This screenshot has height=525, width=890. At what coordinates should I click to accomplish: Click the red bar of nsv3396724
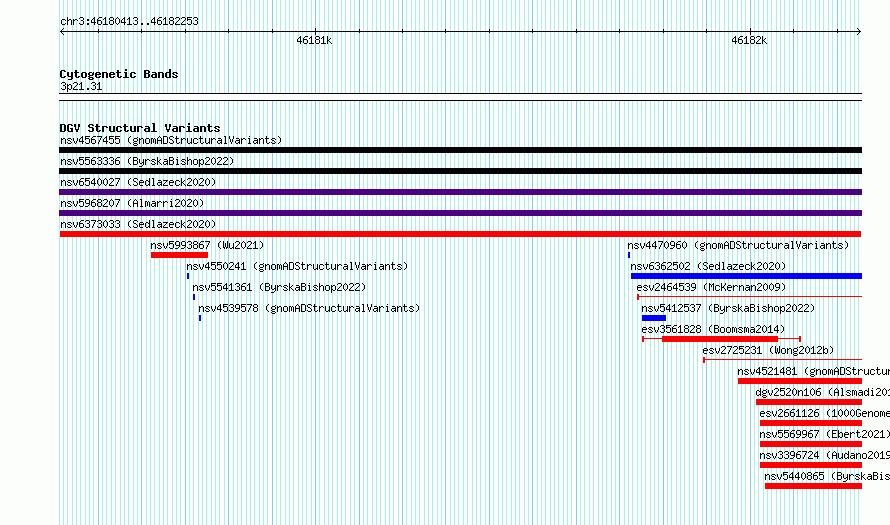(811, 465)
